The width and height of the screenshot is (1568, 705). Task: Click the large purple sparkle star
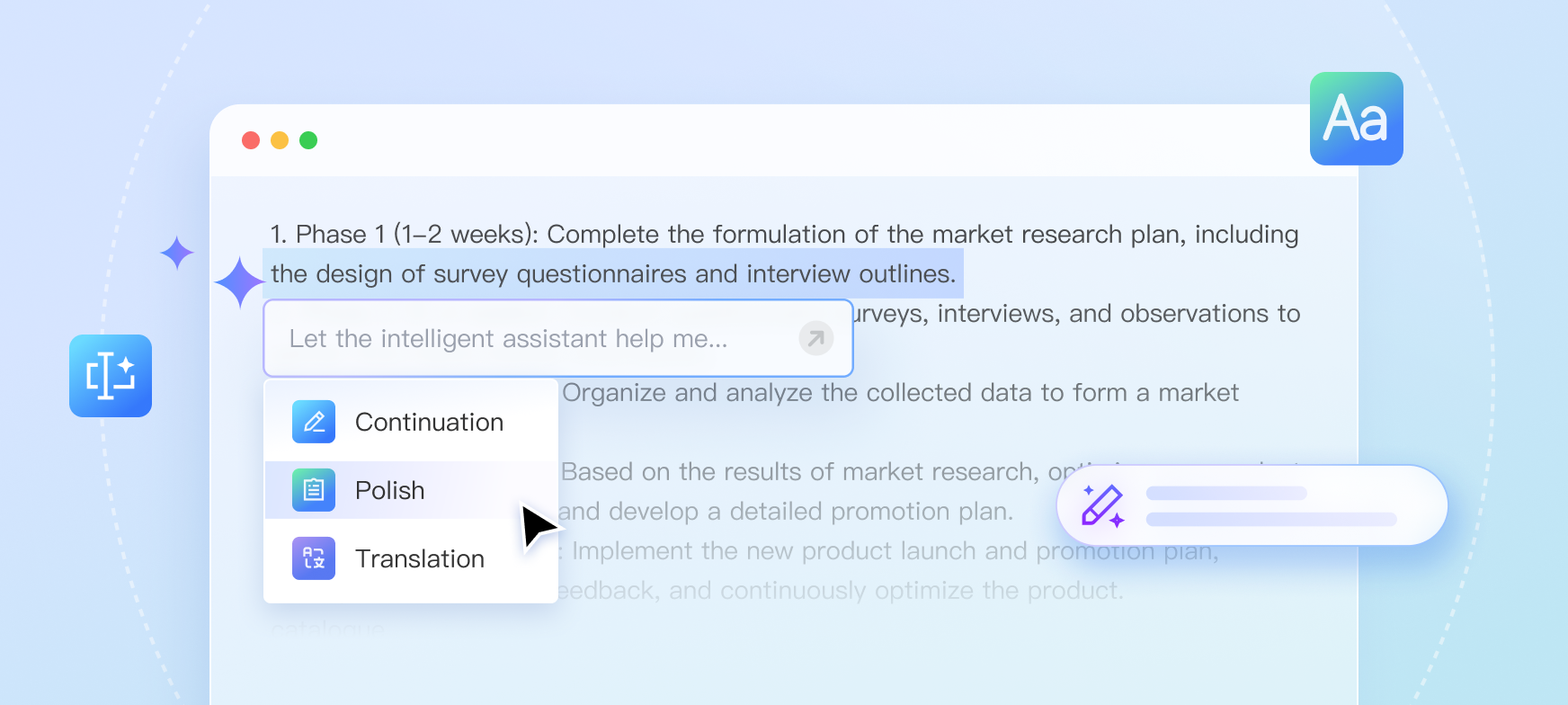(x=239, y=282)
